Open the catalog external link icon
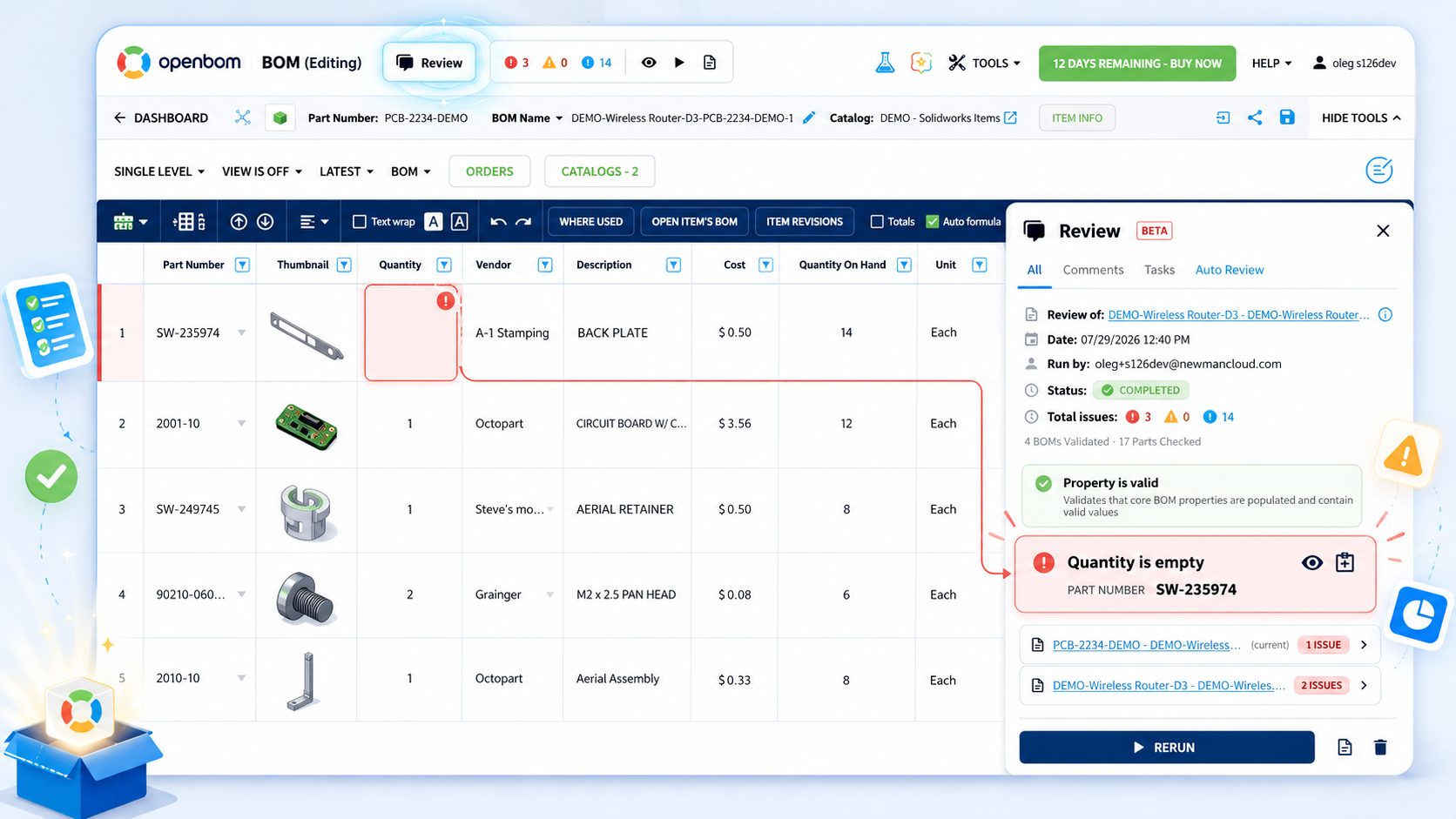Screen dimensions: 1456x819 pyautogui.click(x=1010, y=117)
